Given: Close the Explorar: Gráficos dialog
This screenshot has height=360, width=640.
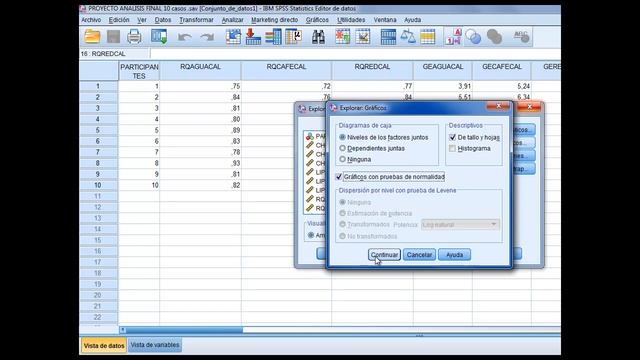Looking at the screenshot, I should [x=498, y=107].
